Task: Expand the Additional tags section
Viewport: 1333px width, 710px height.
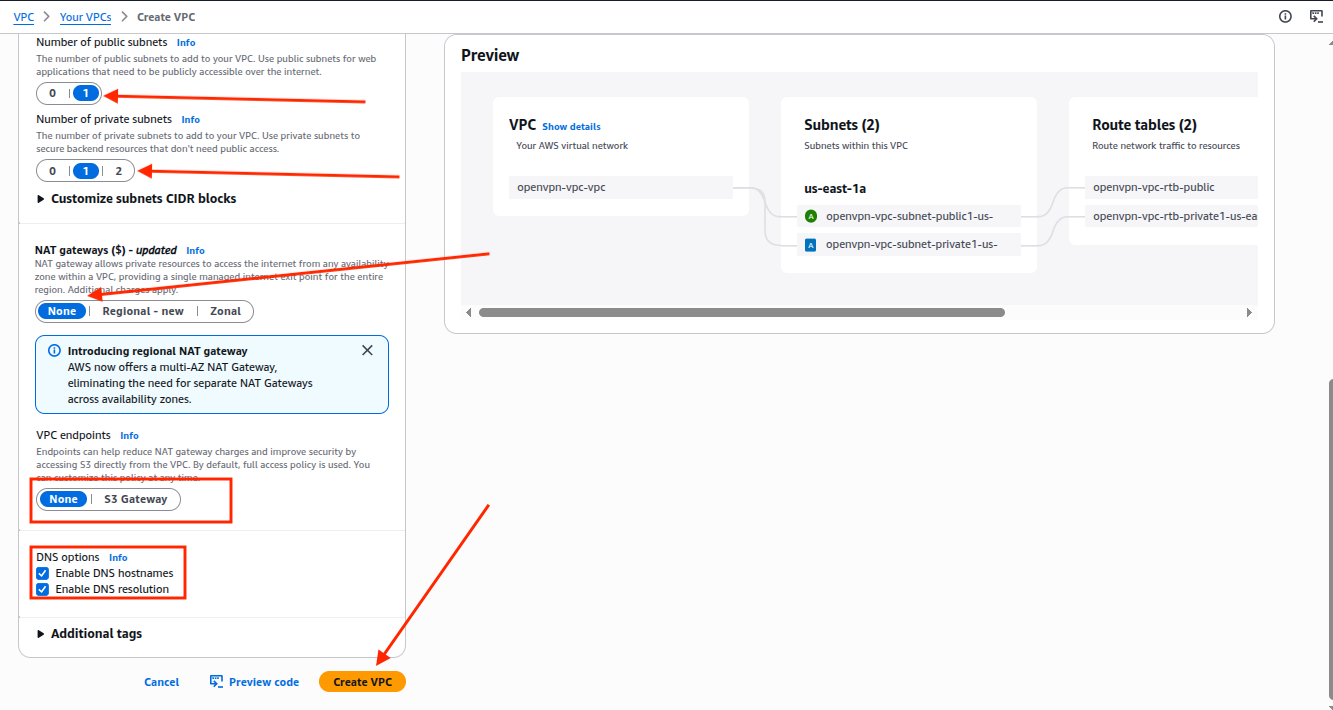Action: pos(41,634)
